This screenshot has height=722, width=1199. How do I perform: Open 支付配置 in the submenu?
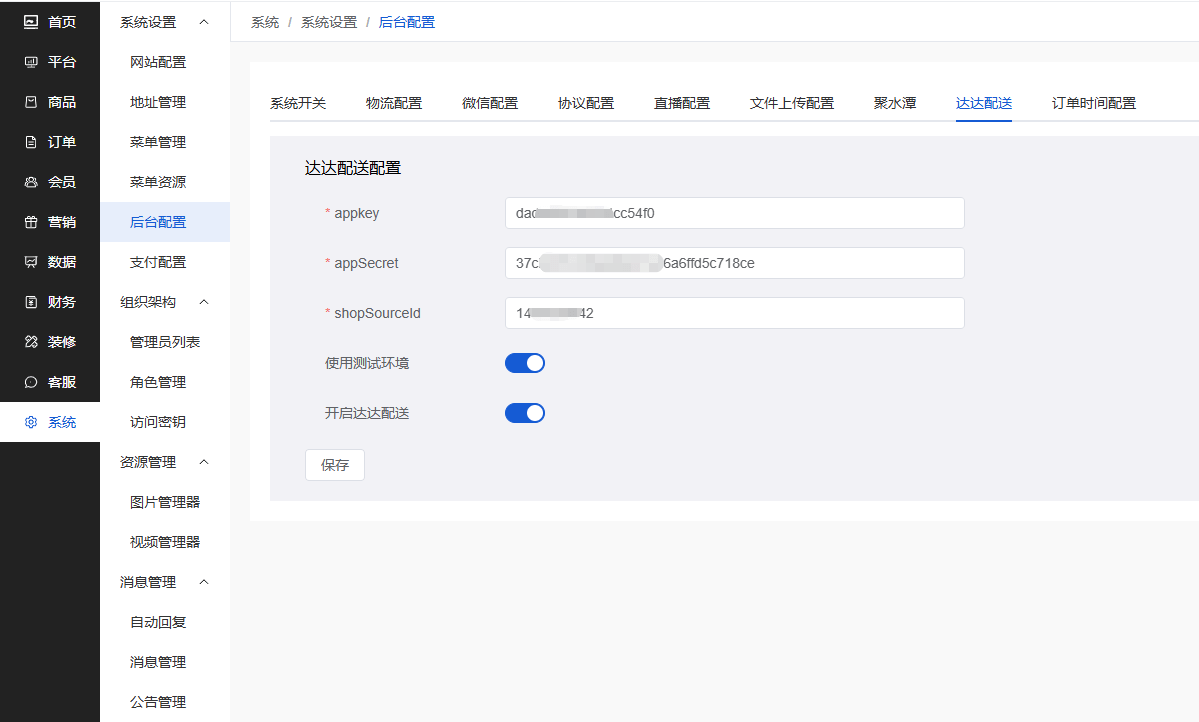[165, 262]
